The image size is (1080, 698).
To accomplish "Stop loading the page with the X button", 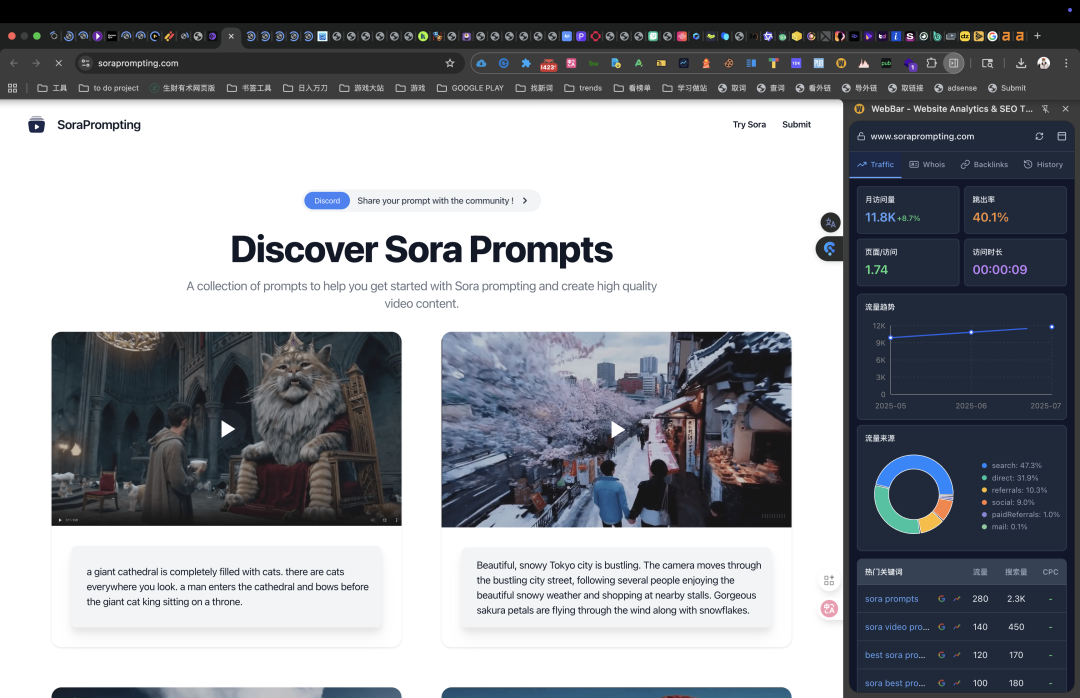I will 59,63.
